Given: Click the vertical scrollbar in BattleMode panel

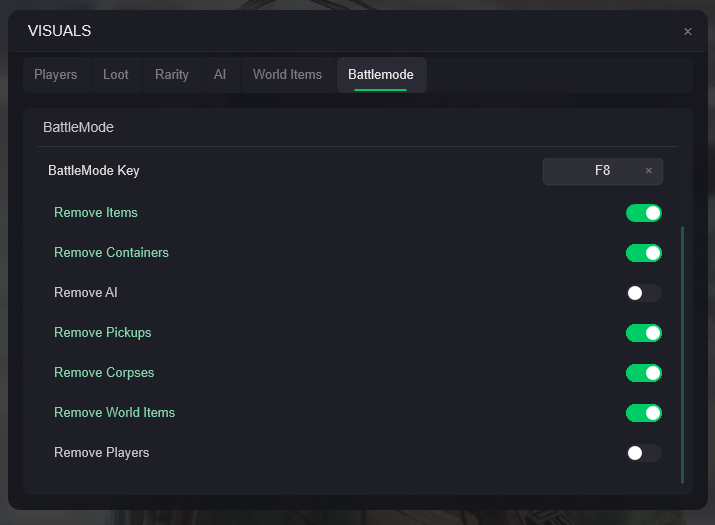Looking at the screenshot, I should (683, 350).
